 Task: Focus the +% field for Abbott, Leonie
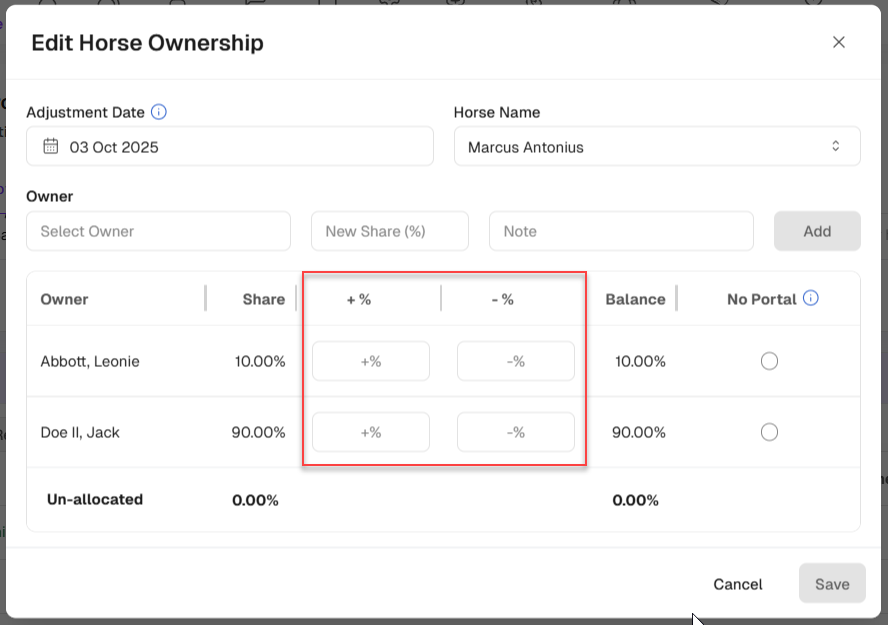pos(370,361)
